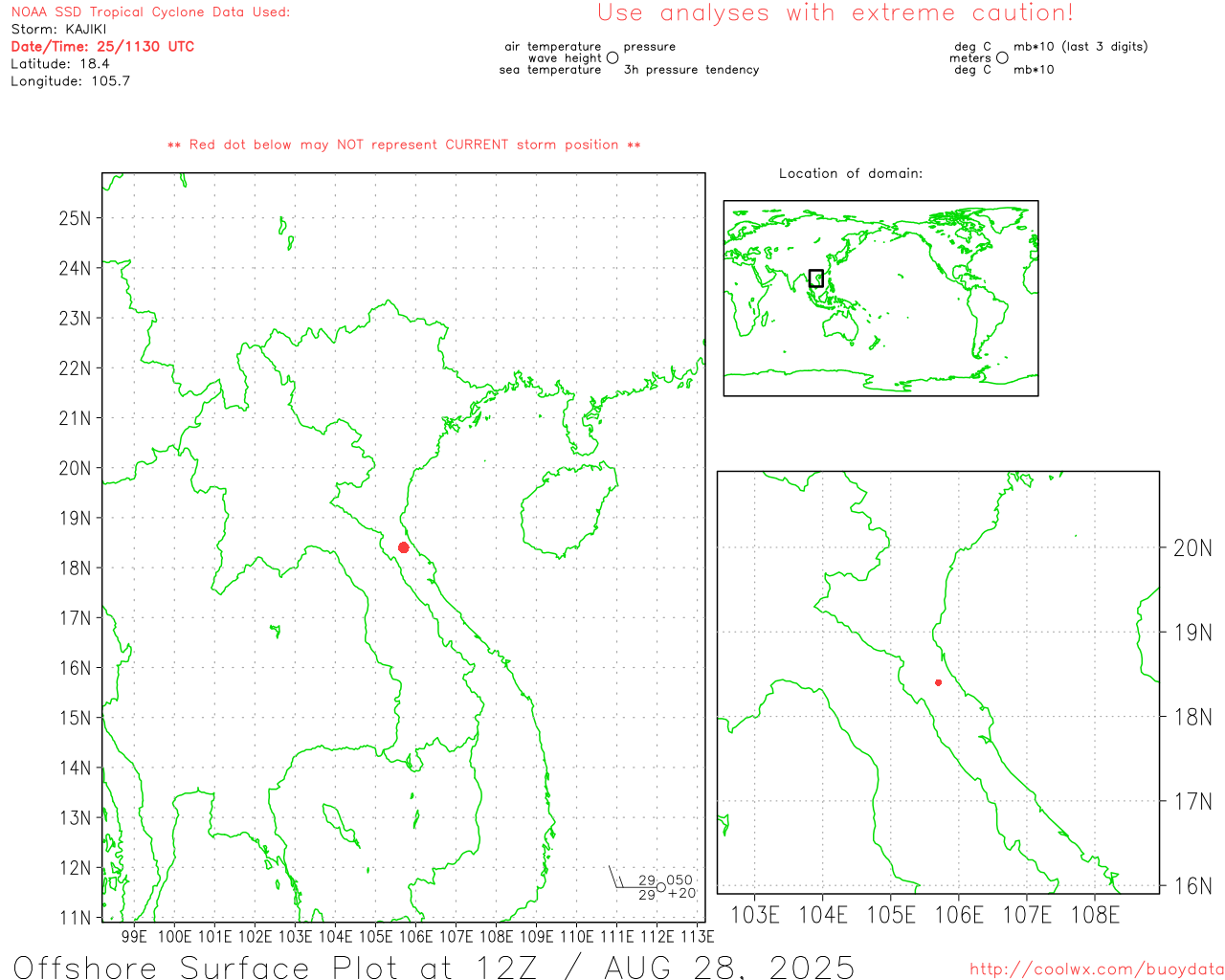This screenshot has width=1225, height=980.
Task: Click the '99E' longitude label on main map
Action: click(x=134, y=937)
